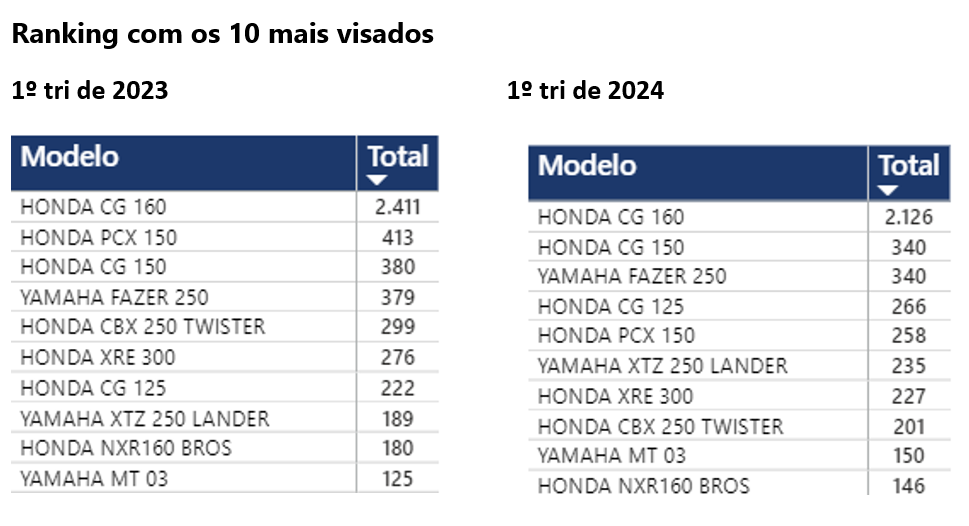Image resolution: width=969 pixels, height=526 pixels.
Task: Select YAMAHA MT 03 row in 2024 table
Action: (x=612, y=456)
